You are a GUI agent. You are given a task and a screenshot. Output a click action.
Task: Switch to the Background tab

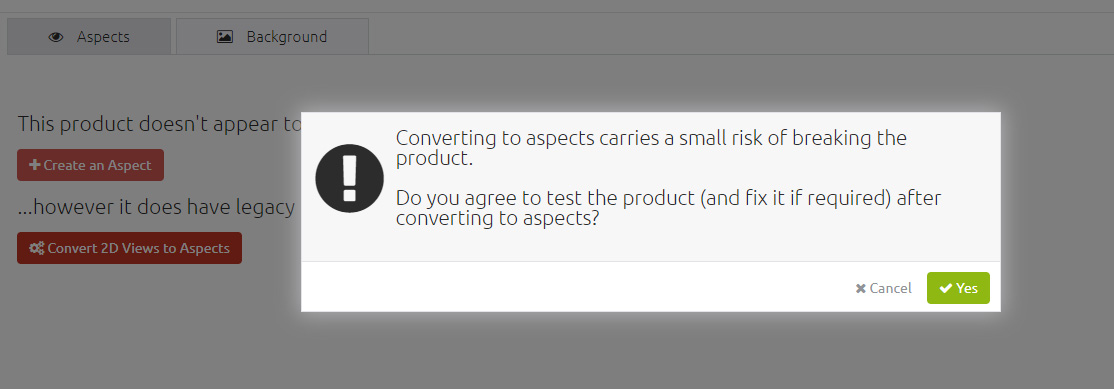(x=272, y=36)
